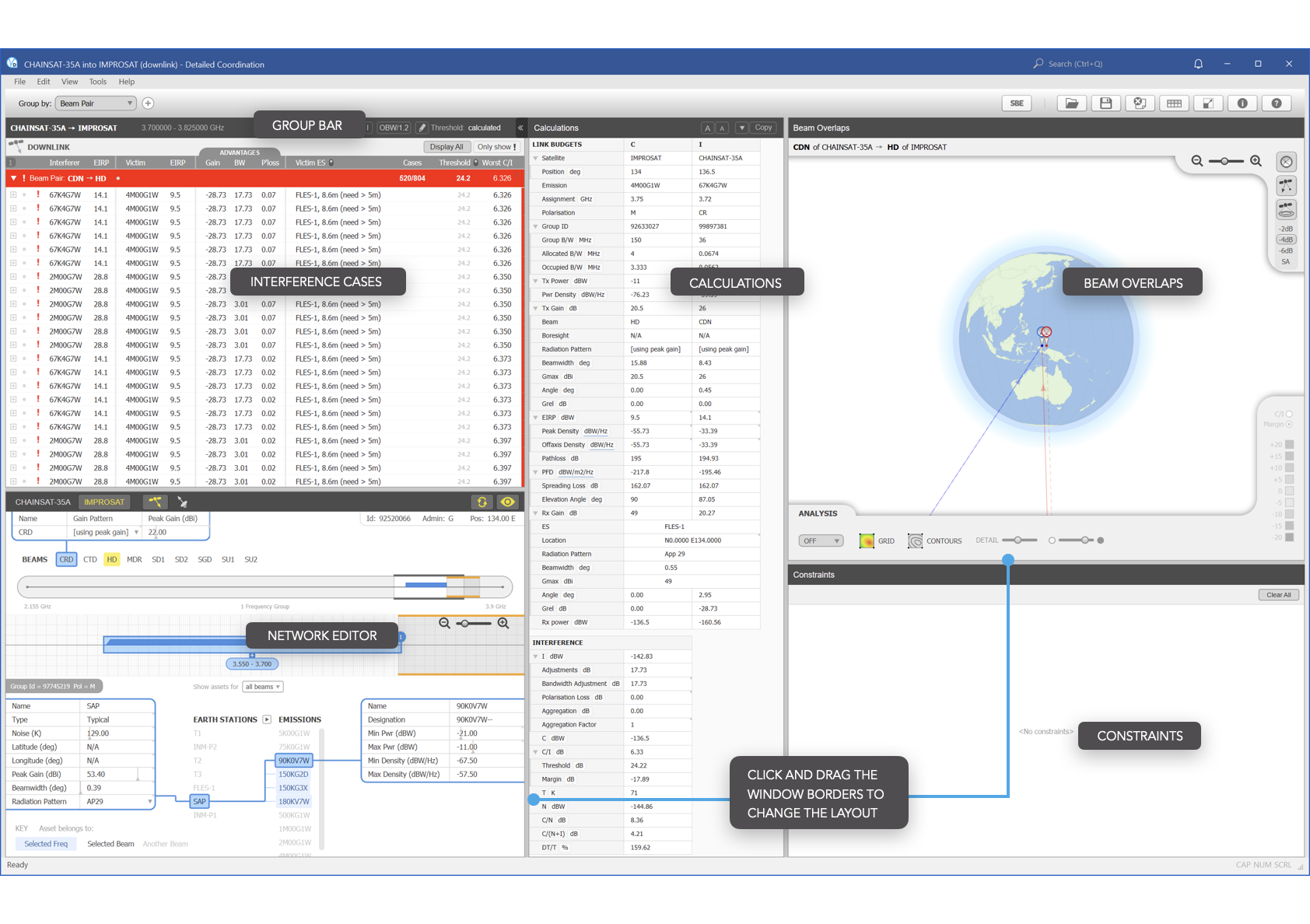
Task: Zoom out the Beam Overlaps globe
Action: tap(1197, 161)
